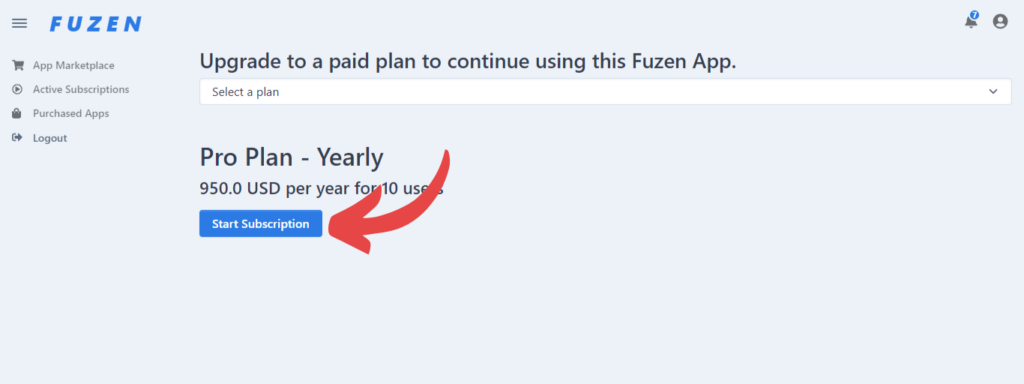Click the Pro Plan - Yearly heading
The height and width of the screenshot is (384, 1024).
coord(291,157)
